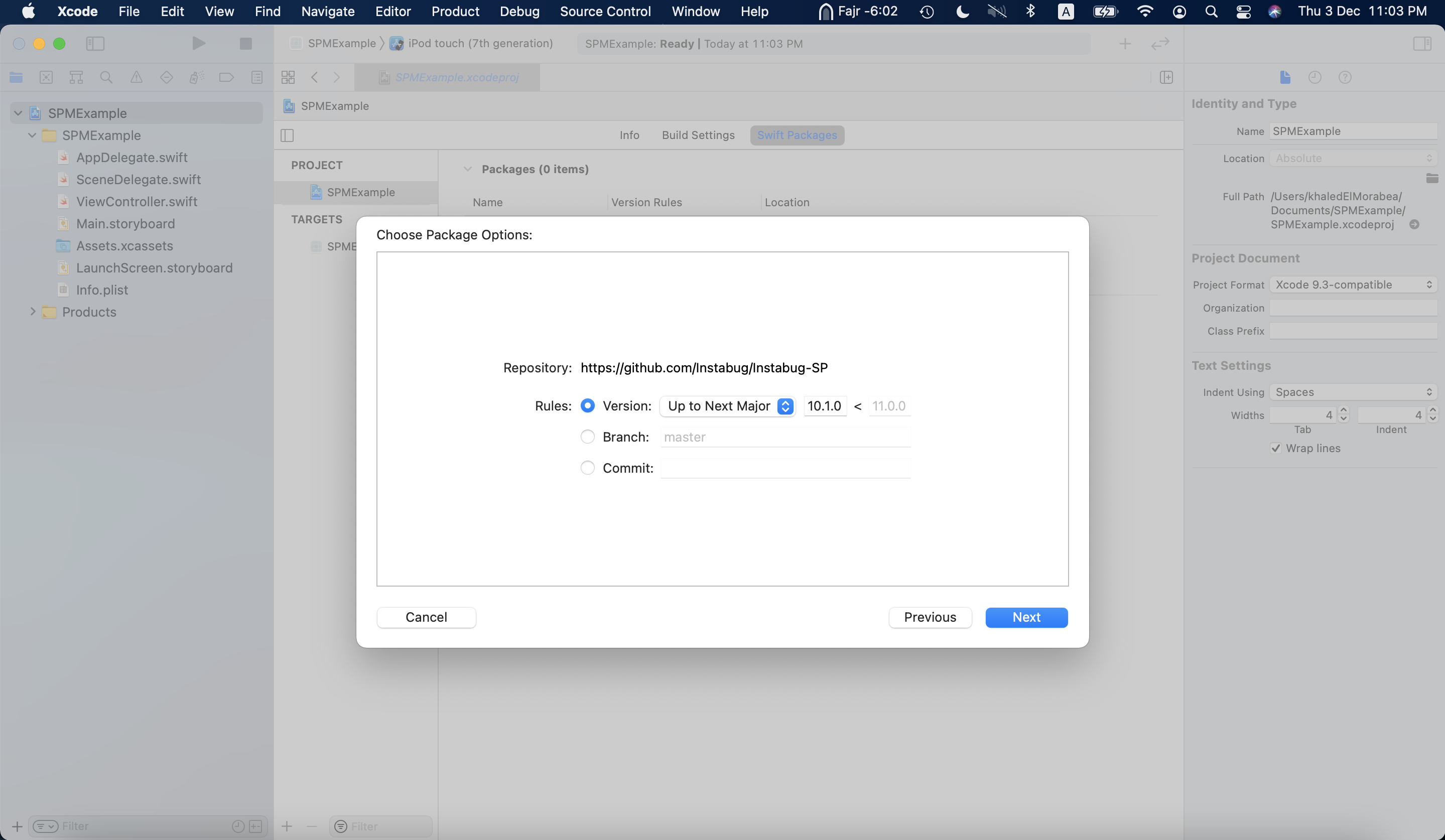Open the Product menu
The image size is (1445, 840).
455,12
